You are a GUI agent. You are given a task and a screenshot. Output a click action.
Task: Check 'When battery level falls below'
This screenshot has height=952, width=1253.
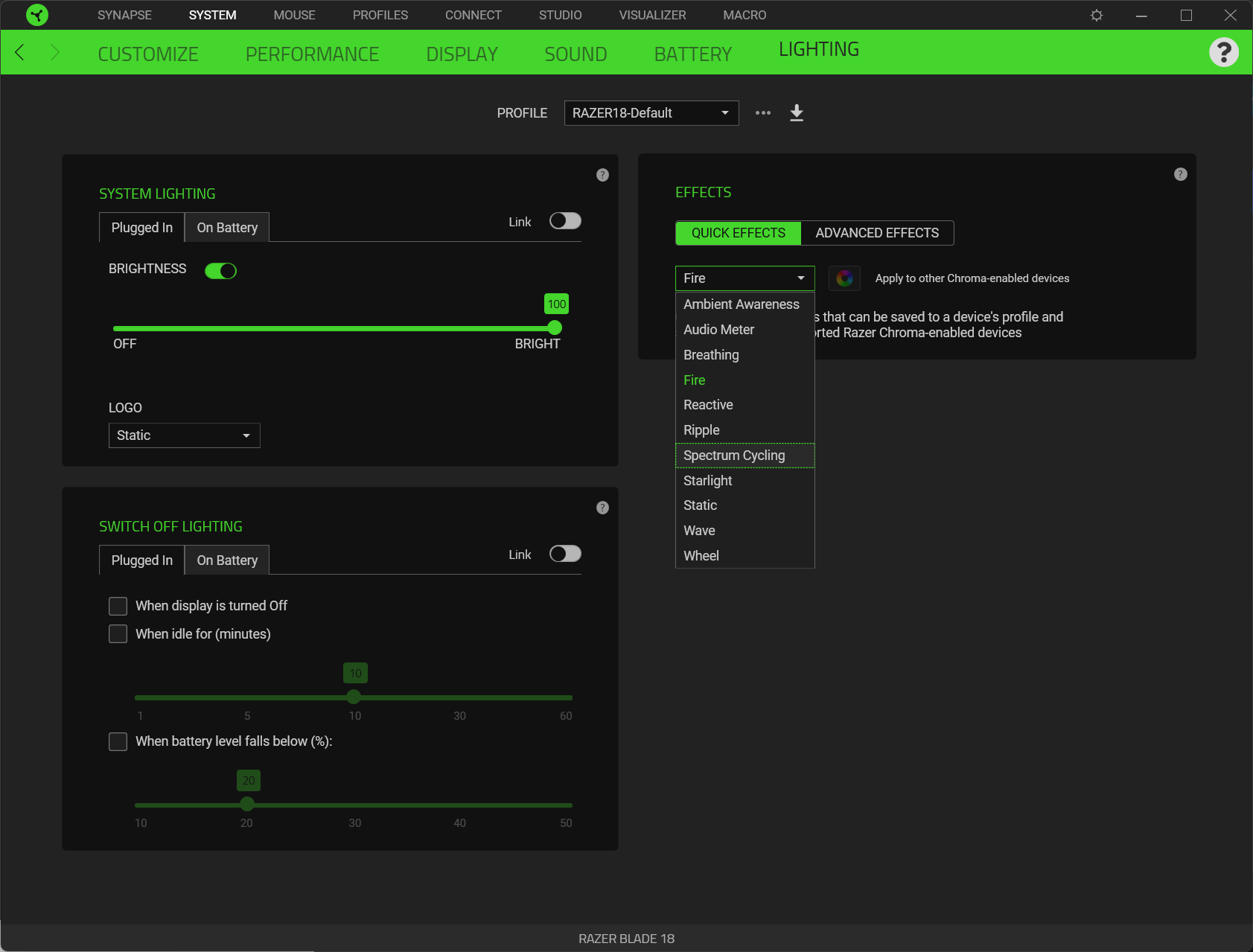pos(118,741)
